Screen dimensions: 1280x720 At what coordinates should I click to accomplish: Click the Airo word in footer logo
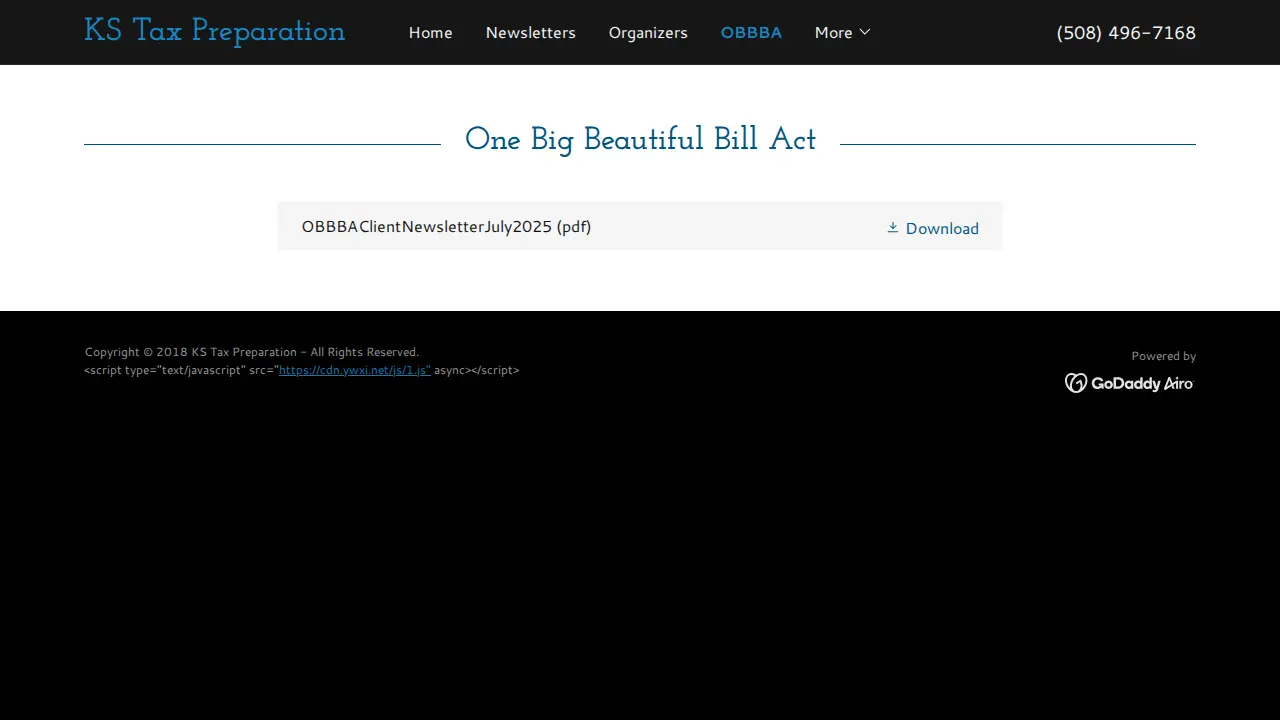[x=1179, y=383]
